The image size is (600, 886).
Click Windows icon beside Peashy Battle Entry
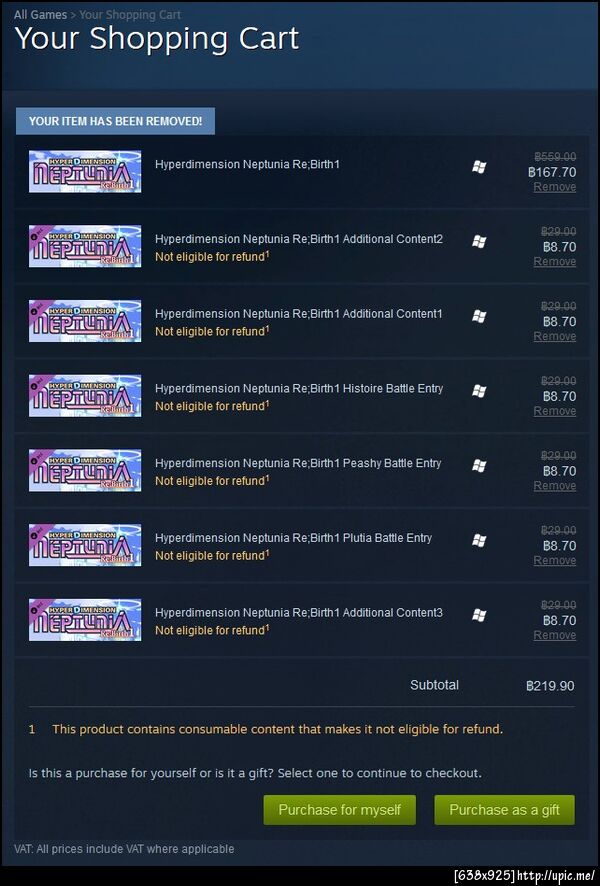click(479, 466)
